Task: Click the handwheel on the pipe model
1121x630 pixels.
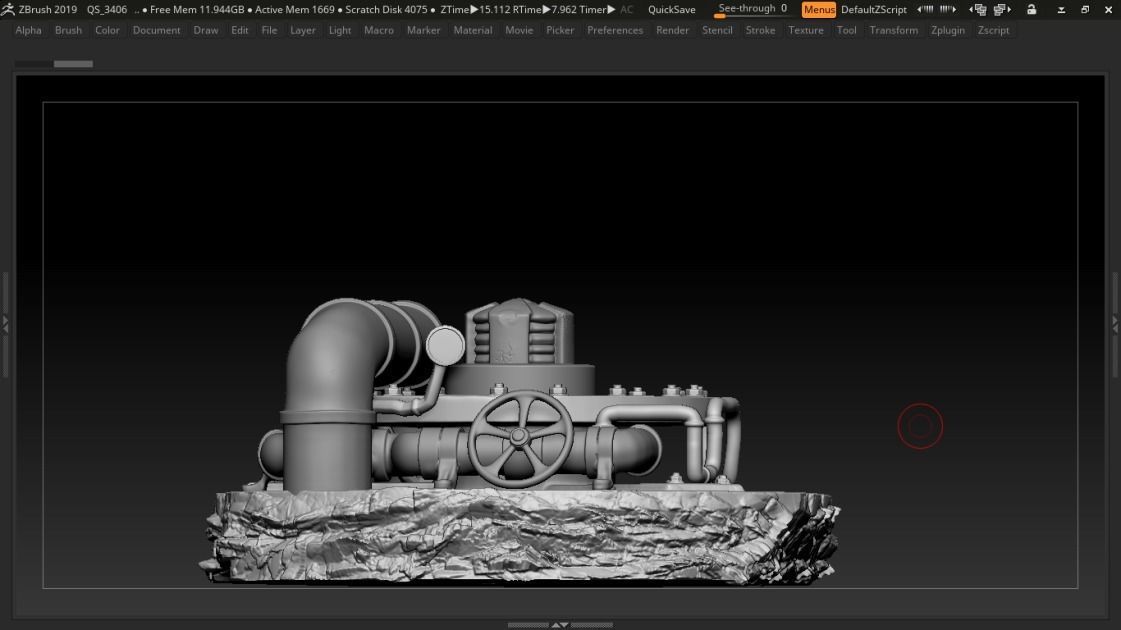Action: tap(520, 438)
